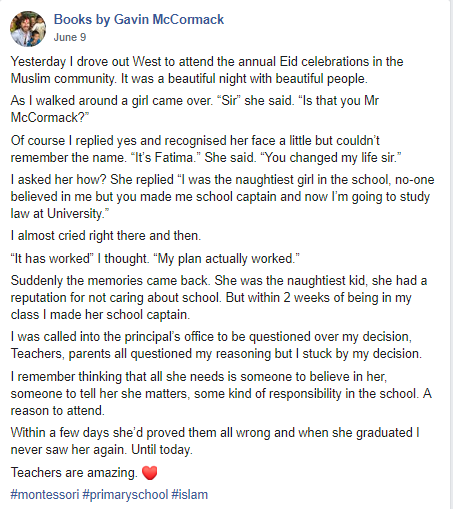Click the paragraph beginning 'Of course I replied yes'

pos(206,149)
